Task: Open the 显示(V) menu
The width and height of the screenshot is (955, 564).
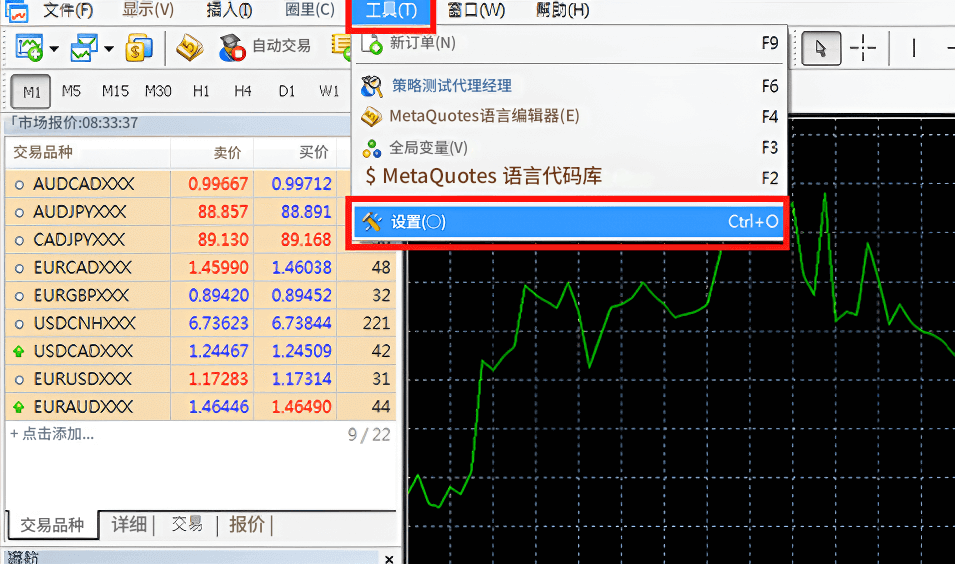Action: pos(148,10)
